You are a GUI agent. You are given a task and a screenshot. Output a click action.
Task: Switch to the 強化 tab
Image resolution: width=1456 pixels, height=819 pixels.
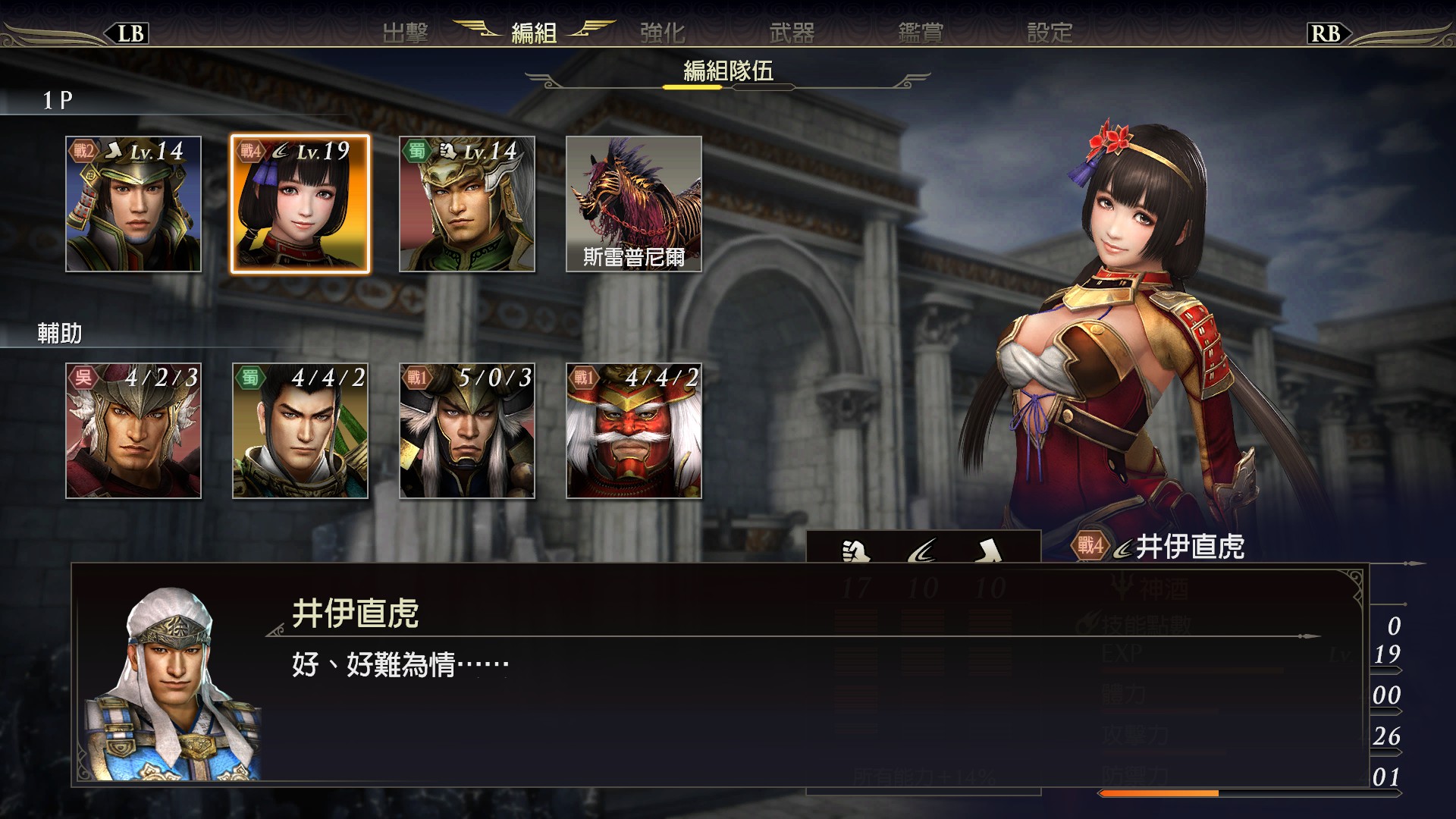coord(663,33)
